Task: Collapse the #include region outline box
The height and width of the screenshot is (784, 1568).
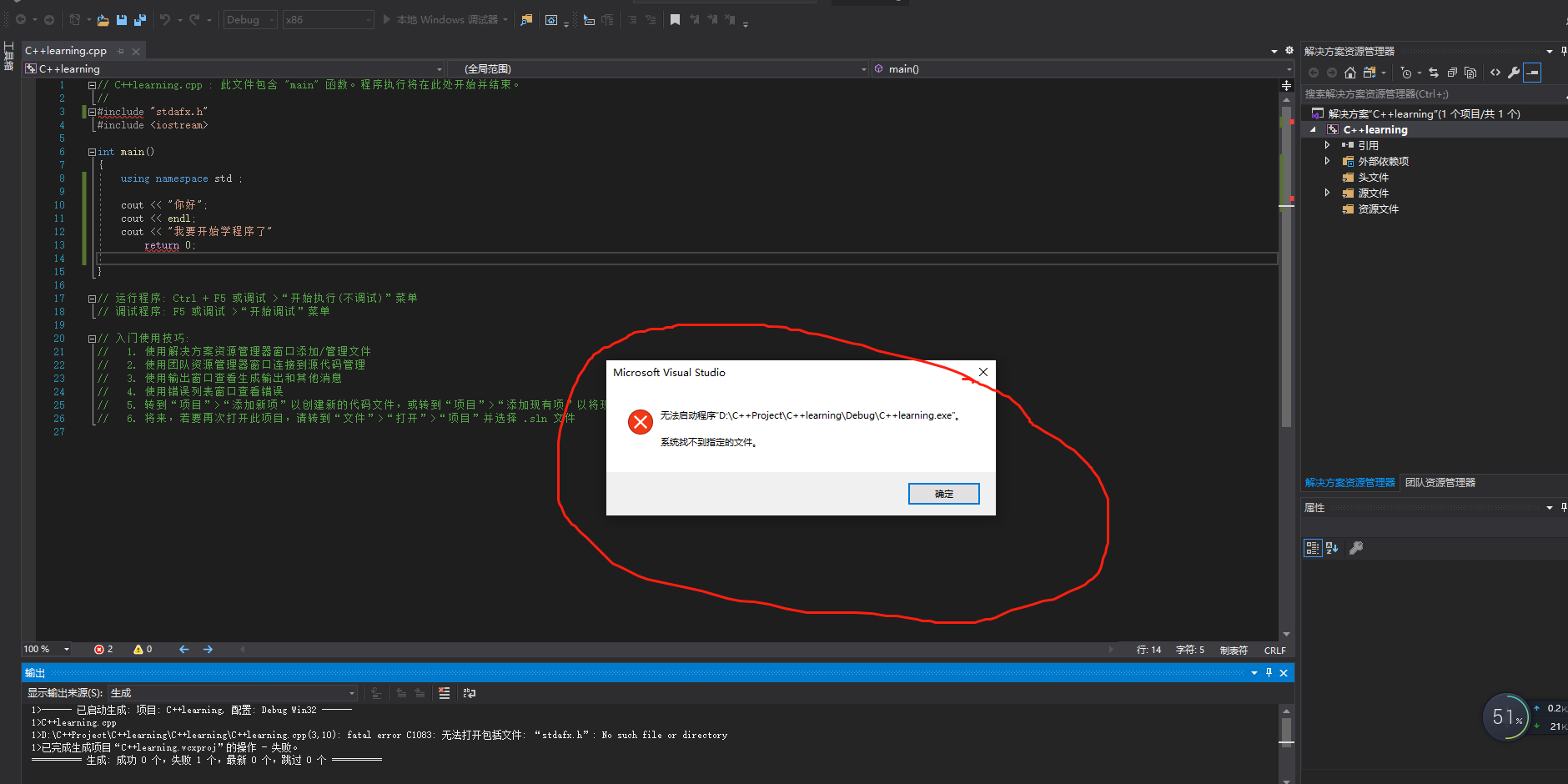Action: coord(92,112)
